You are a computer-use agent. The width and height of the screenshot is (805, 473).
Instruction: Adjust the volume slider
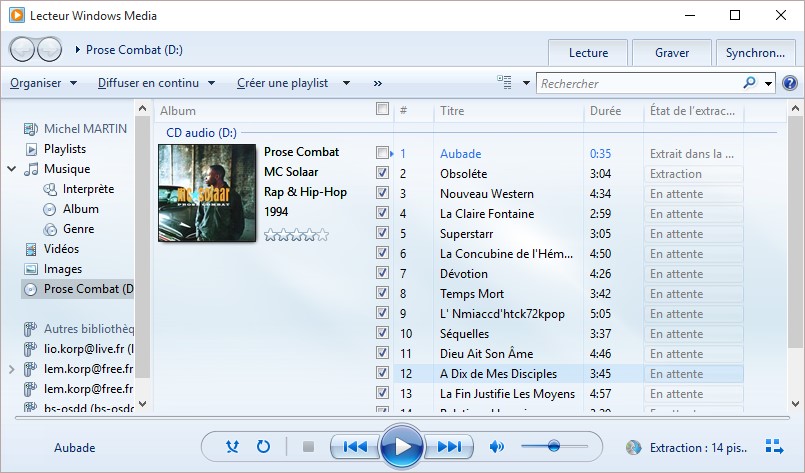pos(554,446)
